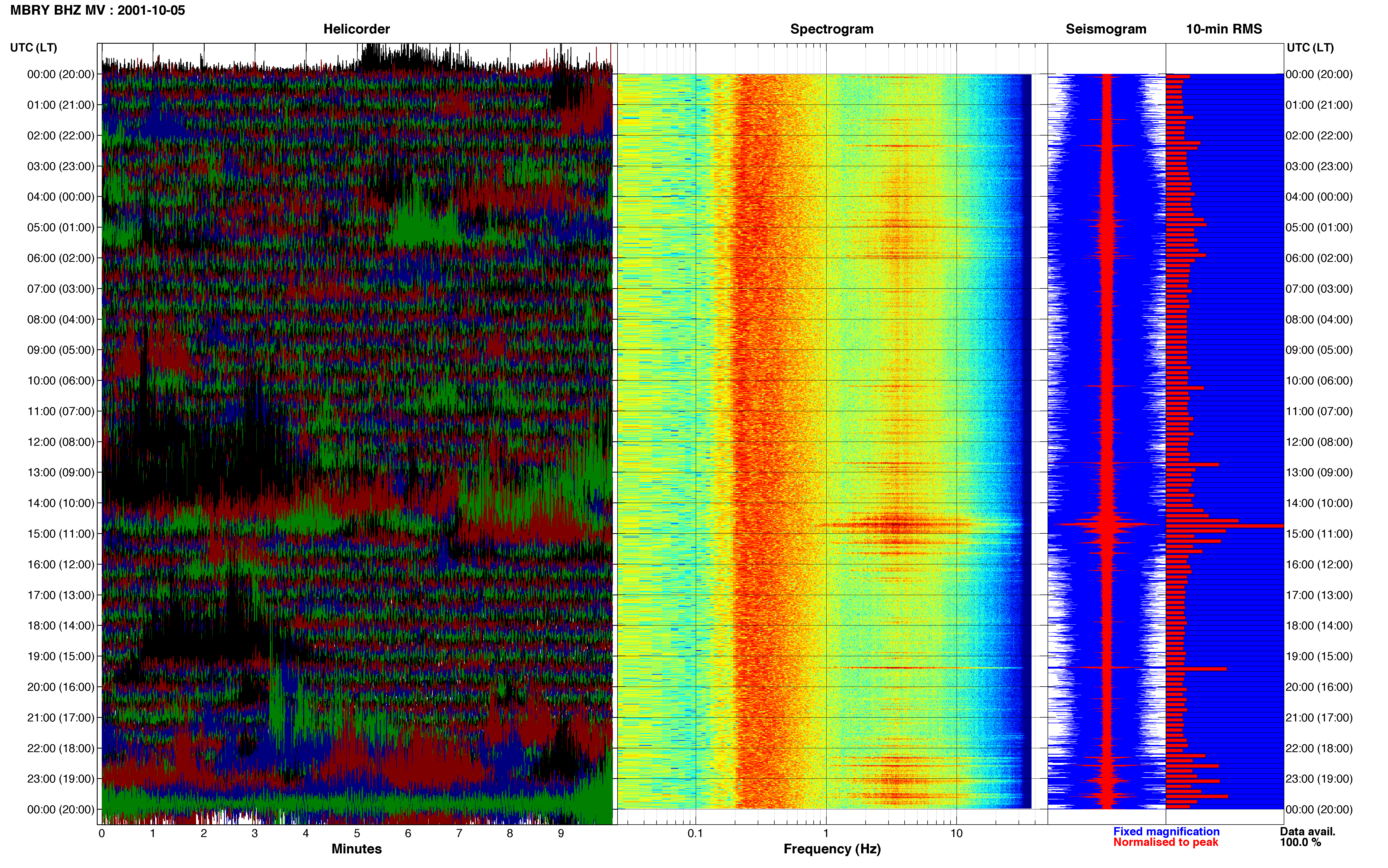Select the 'Spectrogram' panel heading
Viewport: 1388px width, 868px height.
click(x=832, y=29)
